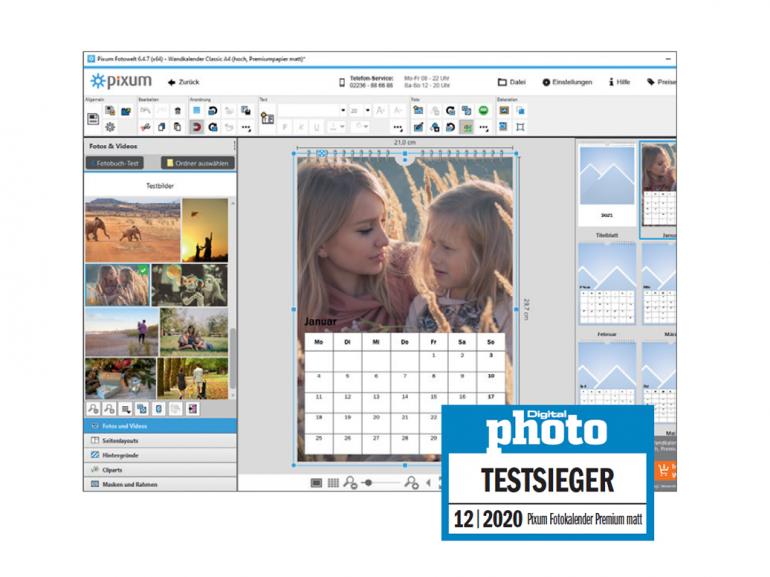The width and height of the screenshot is (770, 577).
Task: Click the pink panel icon under photo list
Action: coord(193,409)
